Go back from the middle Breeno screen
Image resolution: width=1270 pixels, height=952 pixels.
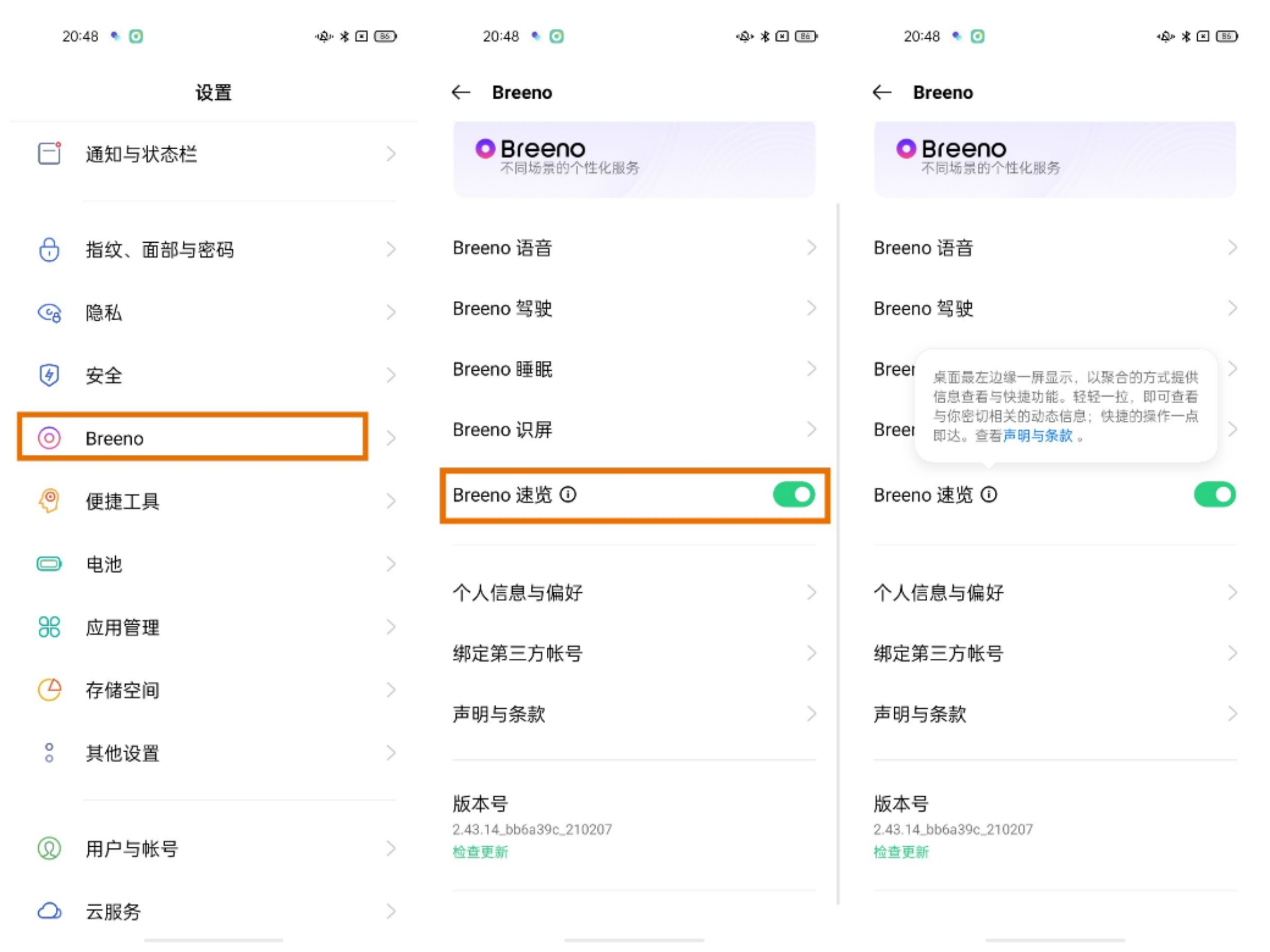[x=461, y=92]
